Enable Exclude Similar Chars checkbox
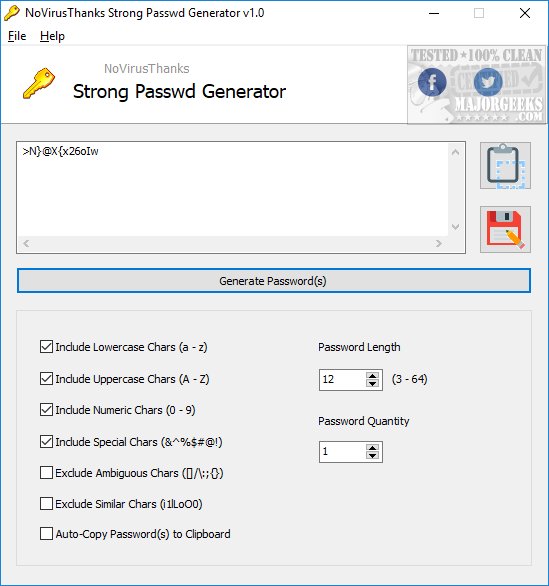 (x=46, y=504)
